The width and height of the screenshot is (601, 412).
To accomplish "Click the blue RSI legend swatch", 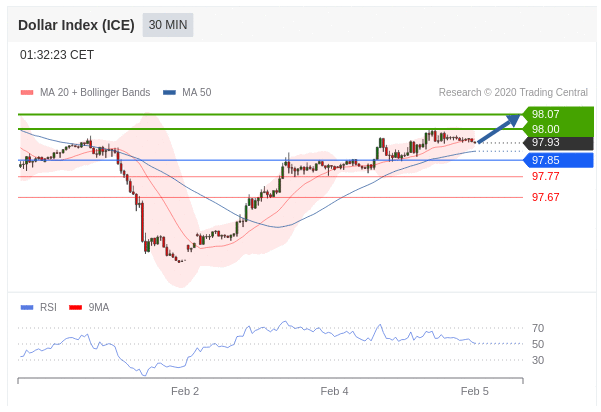I will tap(27, 308).
